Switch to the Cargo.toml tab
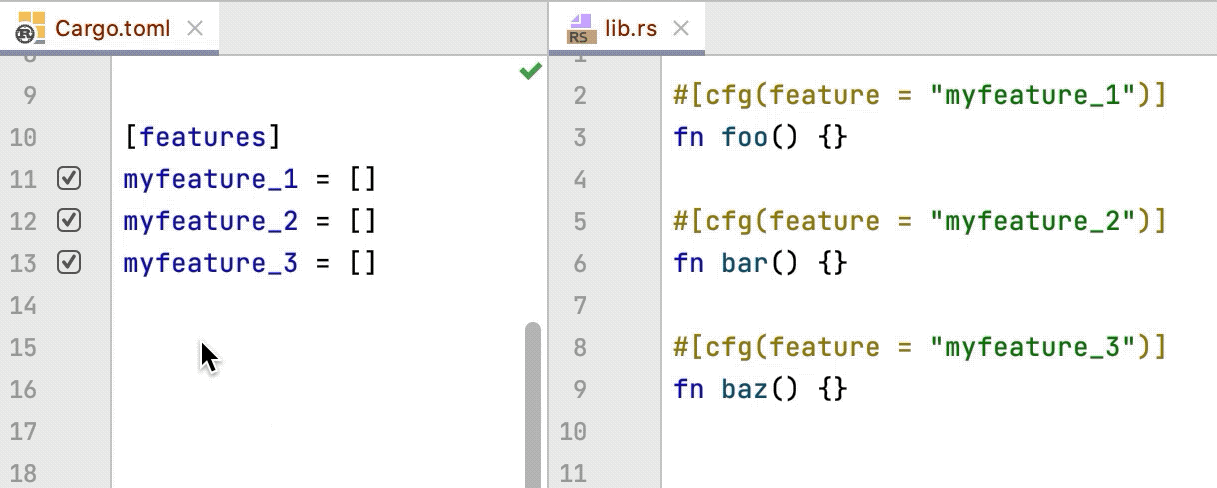1217x488 pixels. (112, 28)
